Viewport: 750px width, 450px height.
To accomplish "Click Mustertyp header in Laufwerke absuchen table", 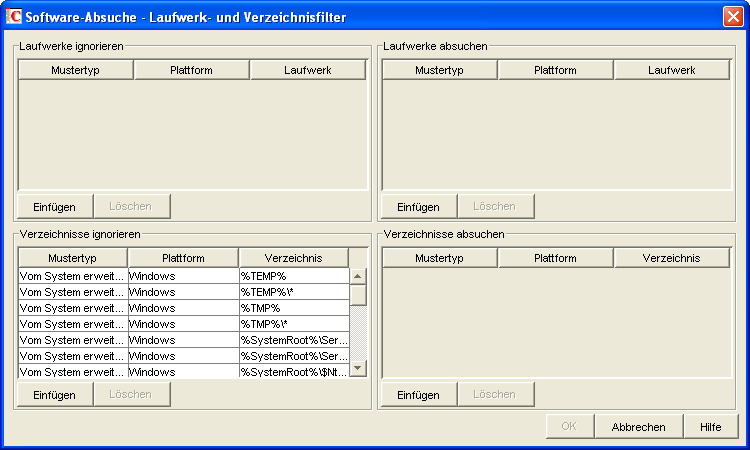I will click(x=440, y=70).
